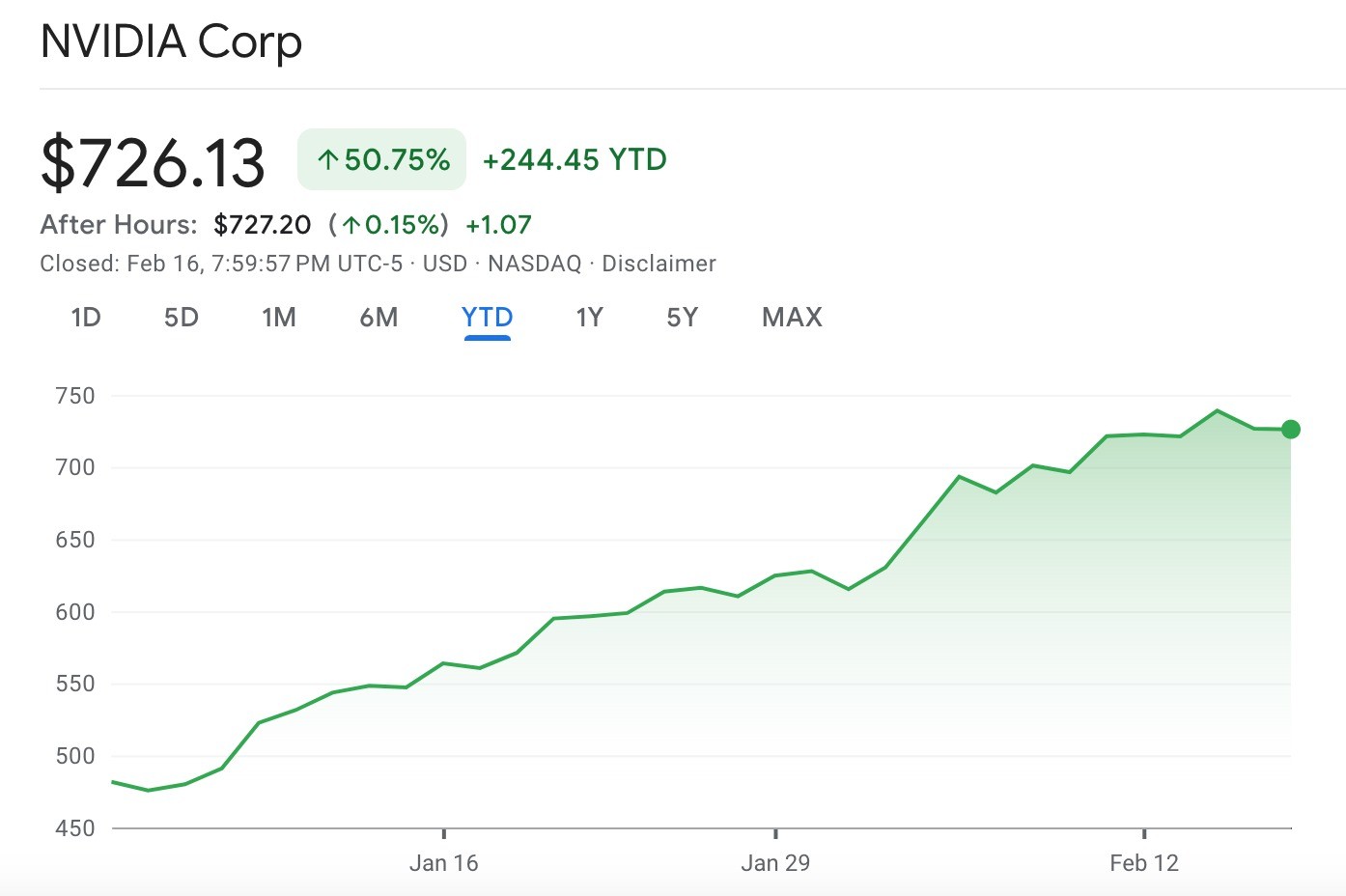This screenshot has width=1346, height=896.
Task: Open the 1M chart range
Action: click(279, 318)
